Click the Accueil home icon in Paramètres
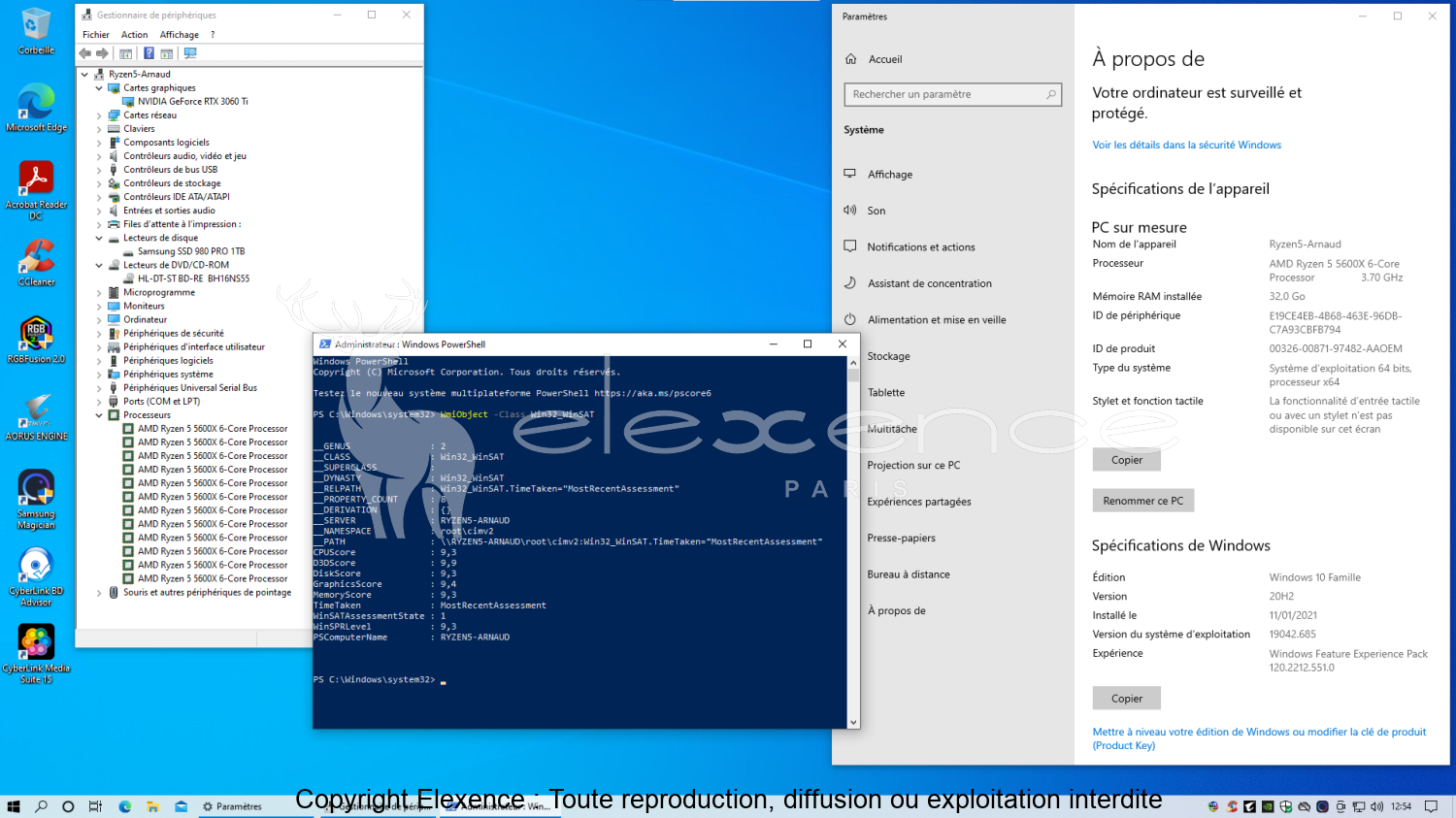 click(x=850, y=59)
